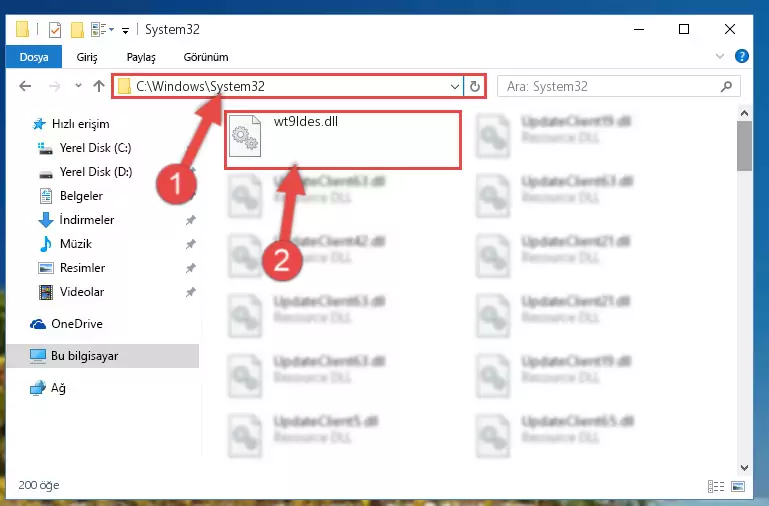Open the recent locations dropdown arrow
Image resolution: width=769 pixels, height=506 pixels.
point(78,86)
